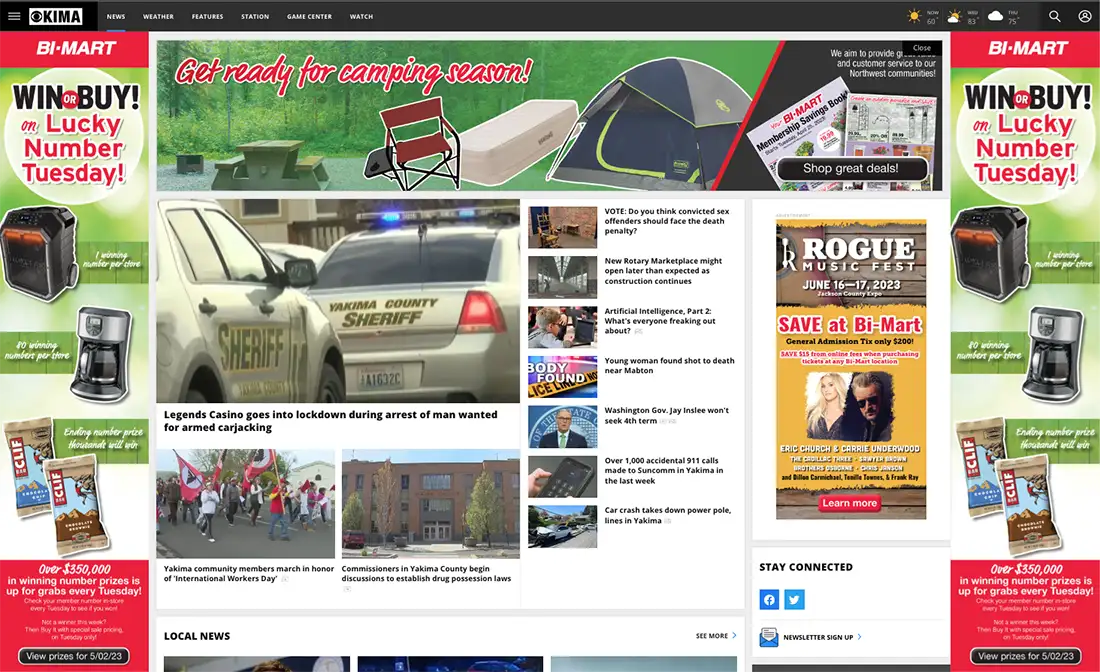Click the KIMA logo
This screenshot has height=672, width=1100.
[x=55, y=16]
